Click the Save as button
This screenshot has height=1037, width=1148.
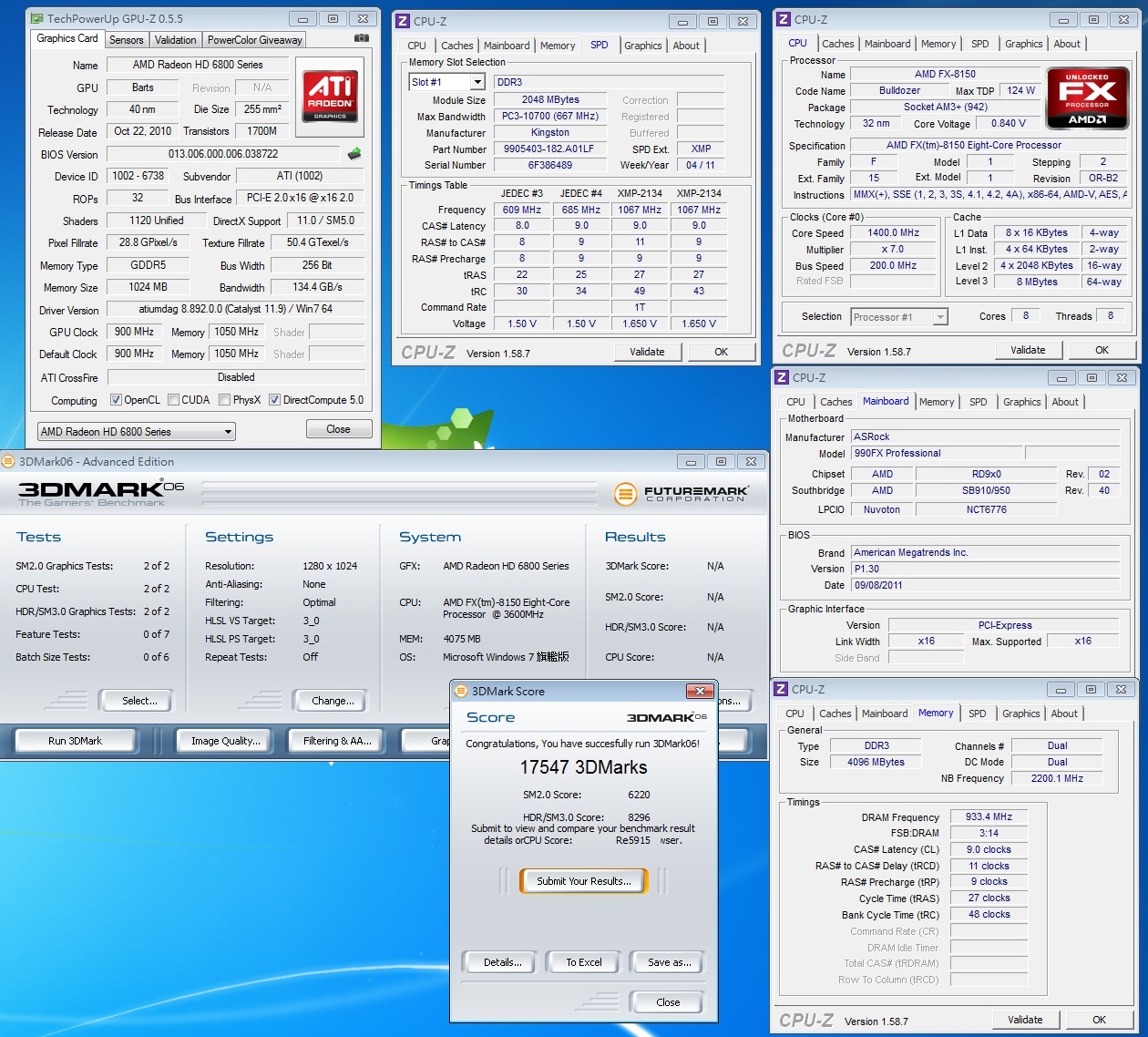(x=669, y=962)
